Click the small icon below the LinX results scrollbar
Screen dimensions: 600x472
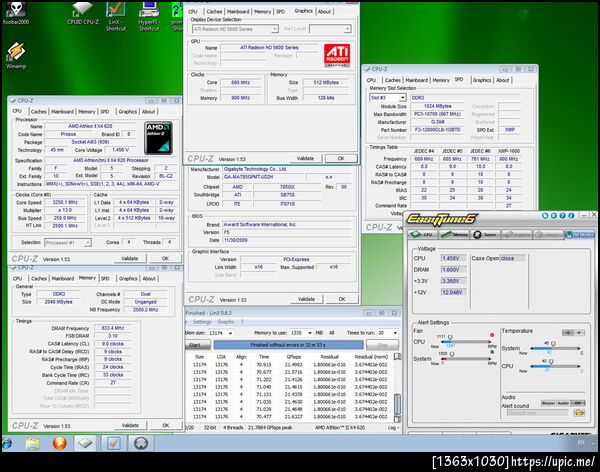tap(398, 419)
